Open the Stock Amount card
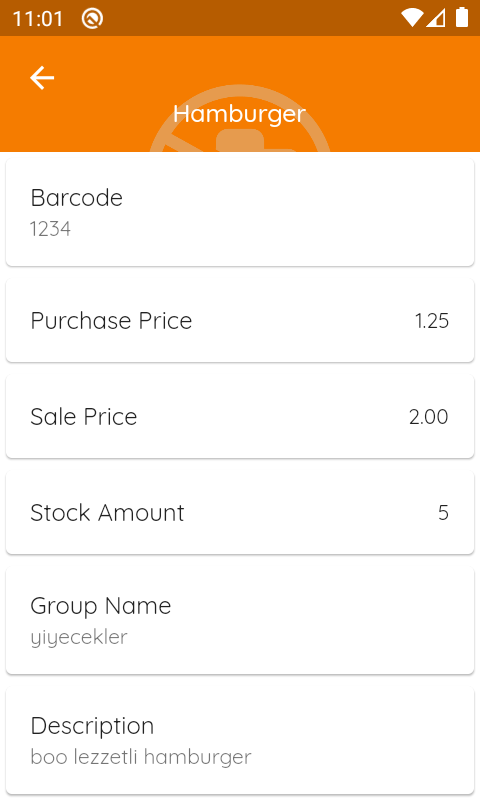The width and height of the screenshot is (480, 800). 240,512
